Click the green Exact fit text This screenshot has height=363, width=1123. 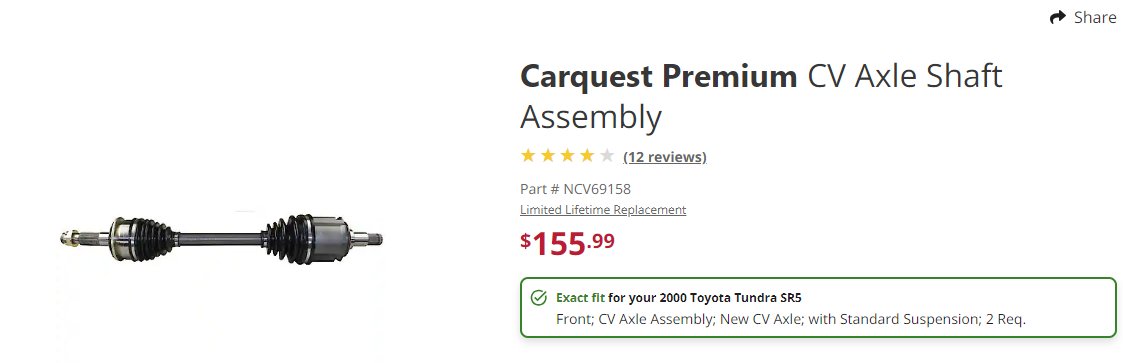(580, 297)
